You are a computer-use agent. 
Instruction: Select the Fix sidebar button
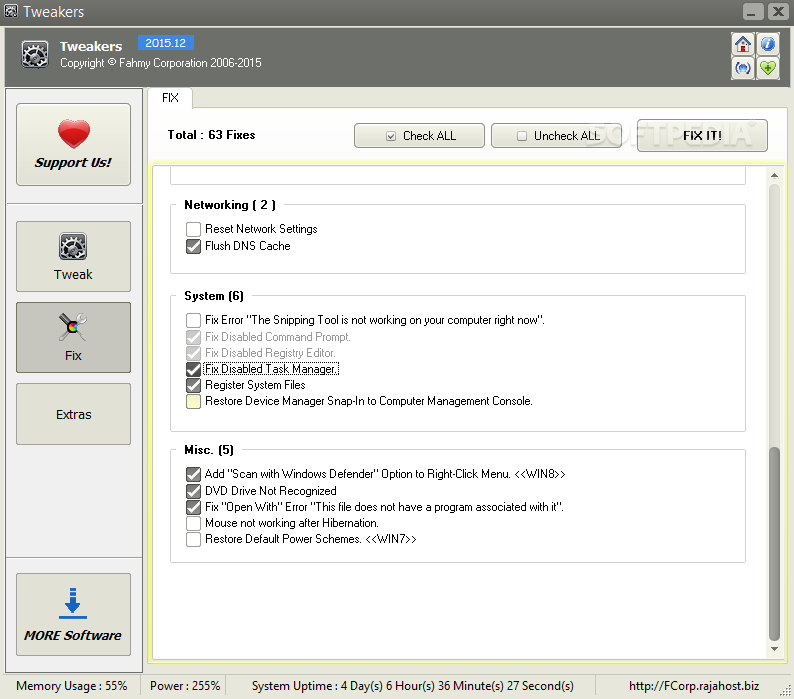pyautogui.click(x=73, y=337)
